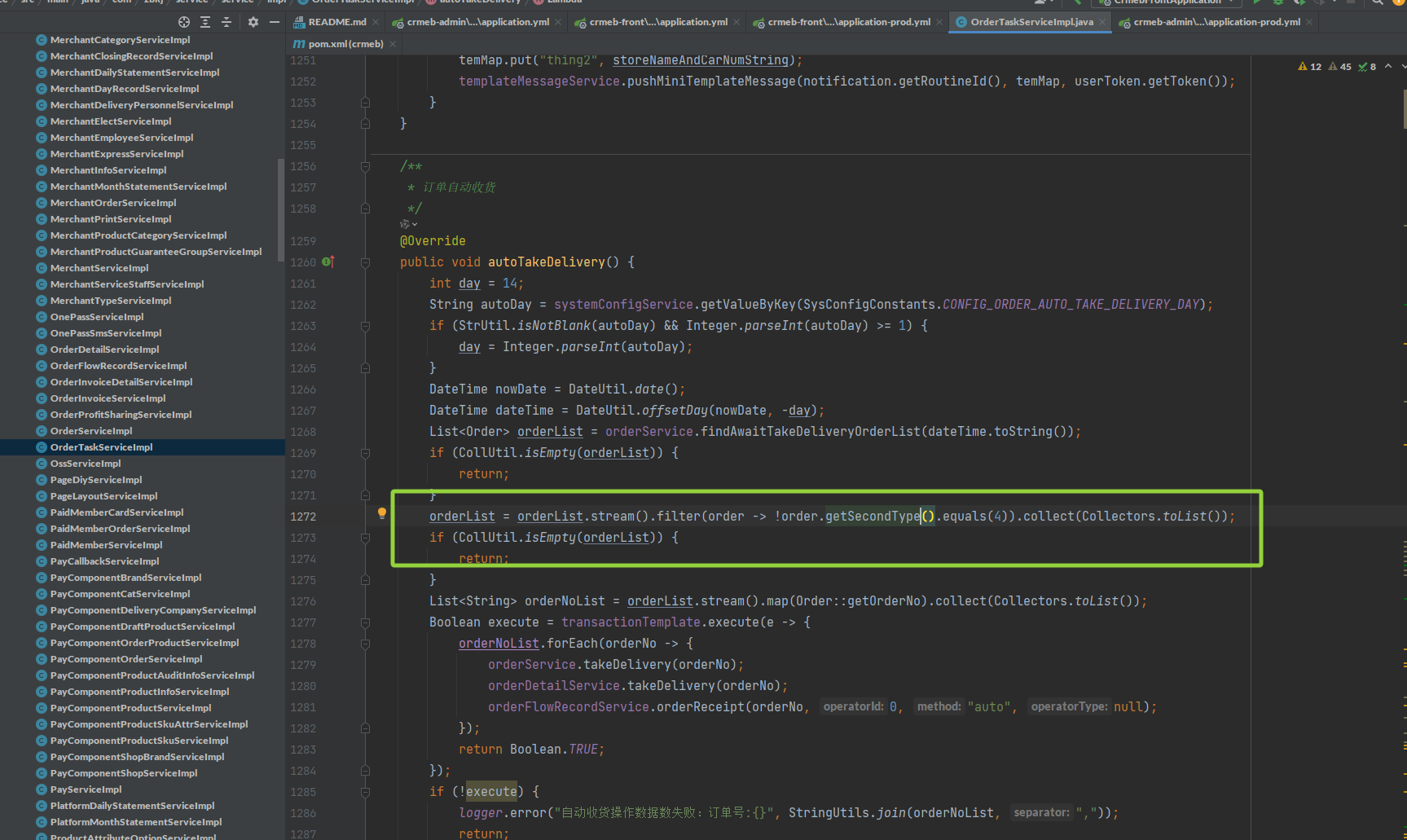The height and width of the screenshot is (840, 1407).
Task: Click the Collapse All icon in project panel
Action: pyautogui.click(x=226, y=22)
